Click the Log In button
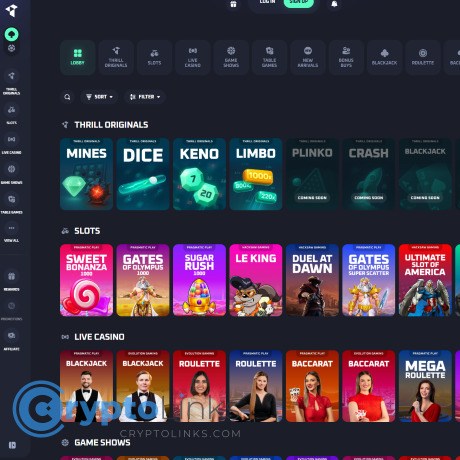This screenshot has height=460, width=460. tap(267, 3)
